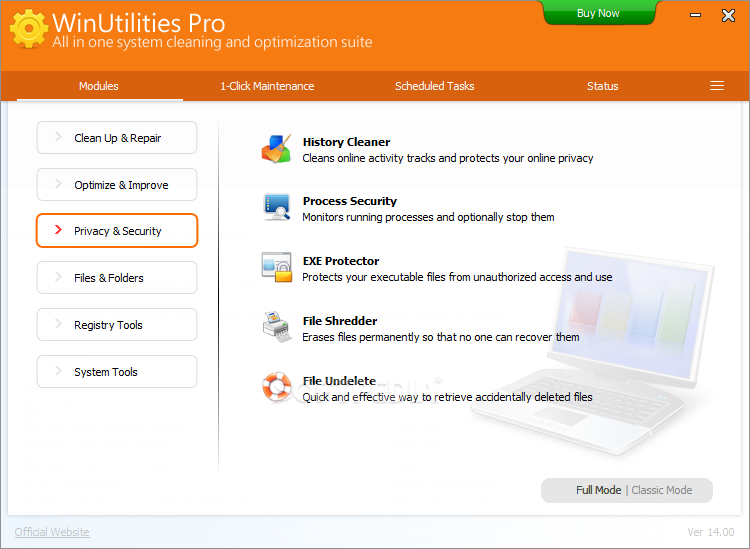Click 'Monitors running processes' description
The width and height of the screenshot is (750, 549).
click(x=428, y=217)
